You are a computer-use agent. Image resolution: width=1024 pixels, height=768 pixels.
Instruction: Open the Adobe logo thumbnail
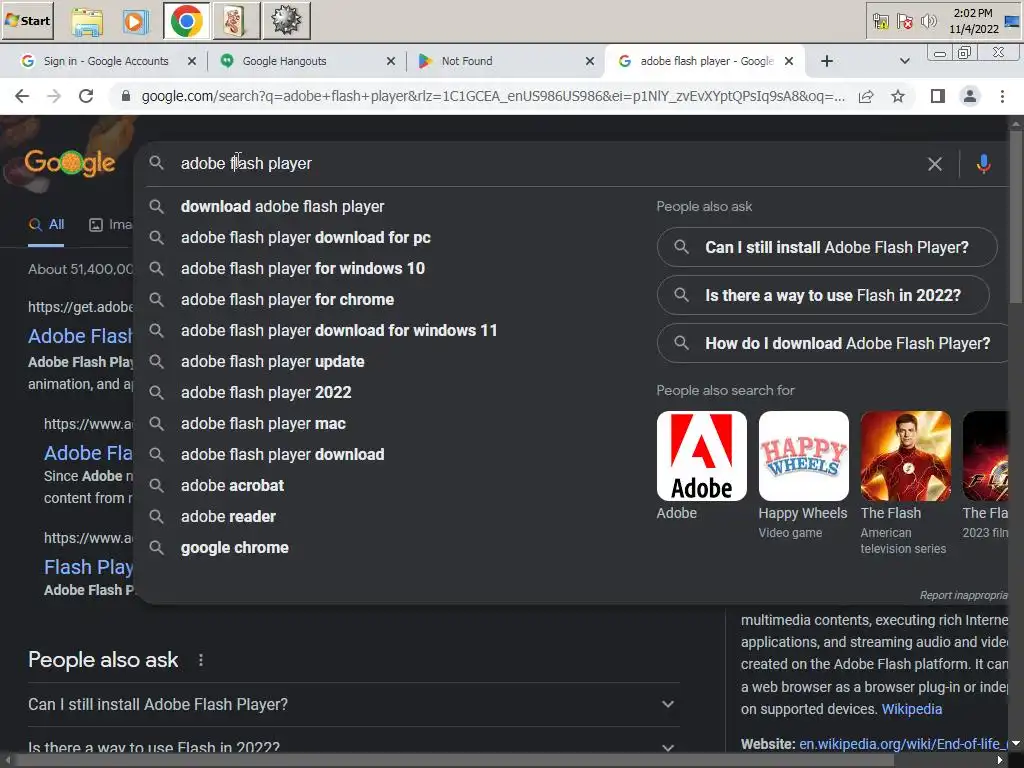pos(701,456)
